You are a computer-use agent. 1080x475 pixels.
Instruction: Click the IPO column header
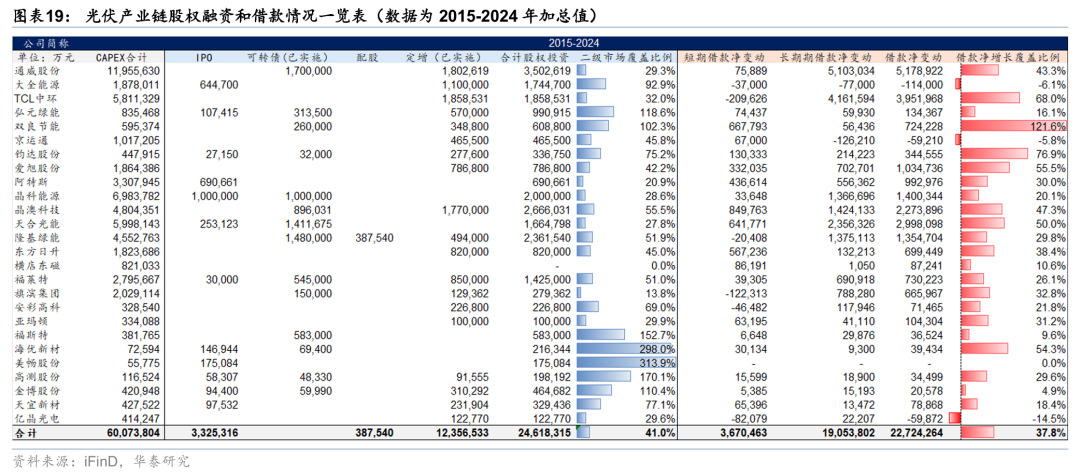(204, 57)
